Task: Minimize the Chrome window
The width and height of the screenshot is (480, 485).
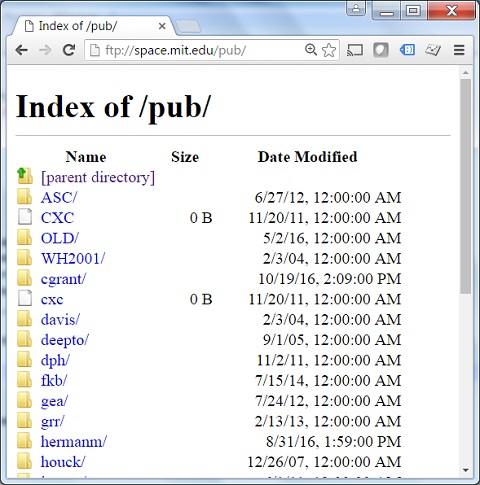Action: tap(387, 10)
